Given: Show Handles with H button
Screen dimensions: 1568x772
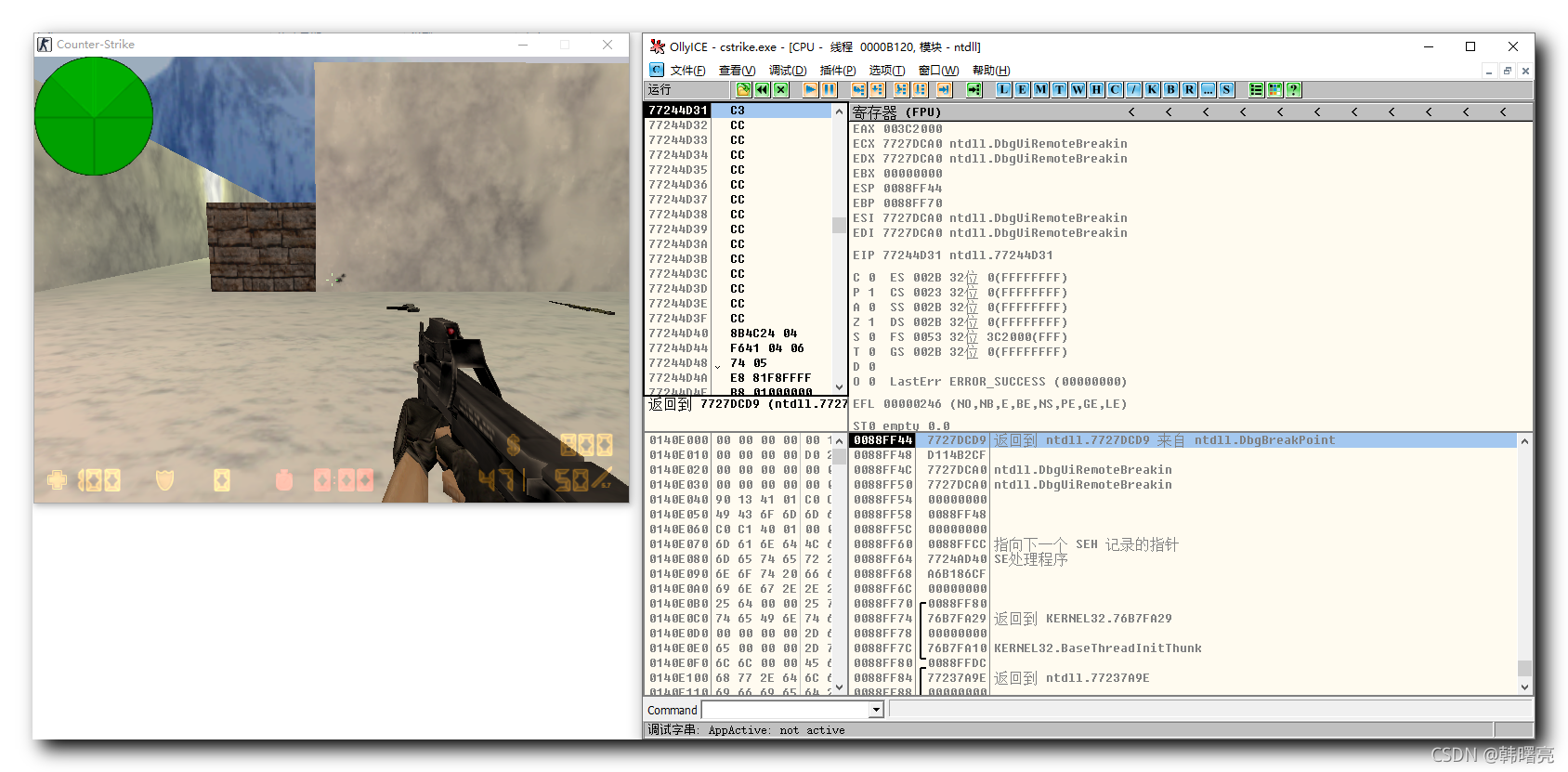Looking at the screenshot, I should [x=1096, y=89].
